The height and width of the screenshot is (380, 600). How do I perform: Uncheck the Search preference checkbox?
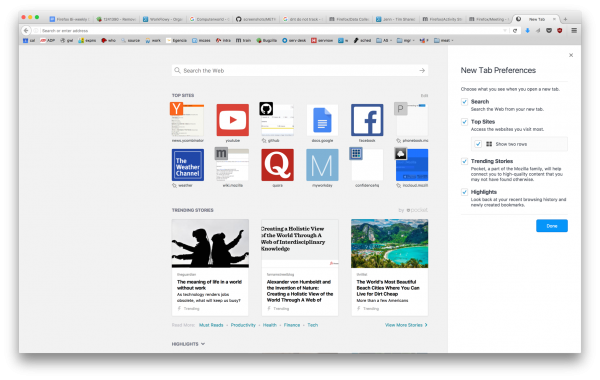pos(464,102)
